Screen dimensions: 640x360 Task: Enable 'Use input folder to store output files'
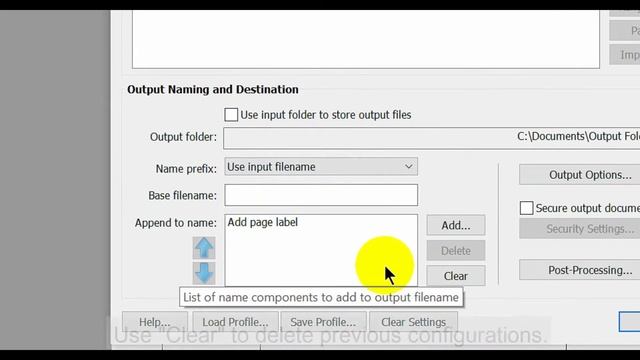[x=231, y=115]
